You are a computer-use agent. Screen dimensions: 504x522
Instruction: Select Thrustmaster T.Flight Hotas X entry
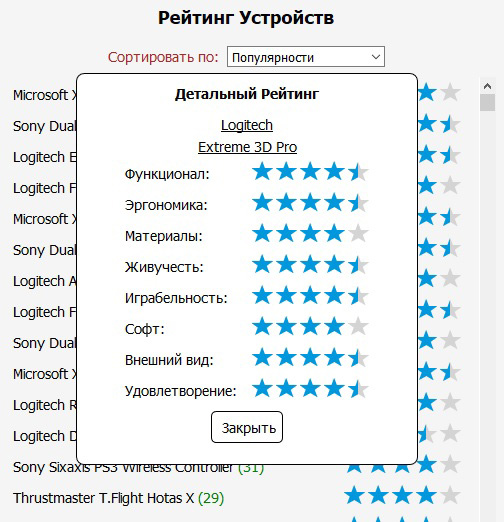coord(103,498)
